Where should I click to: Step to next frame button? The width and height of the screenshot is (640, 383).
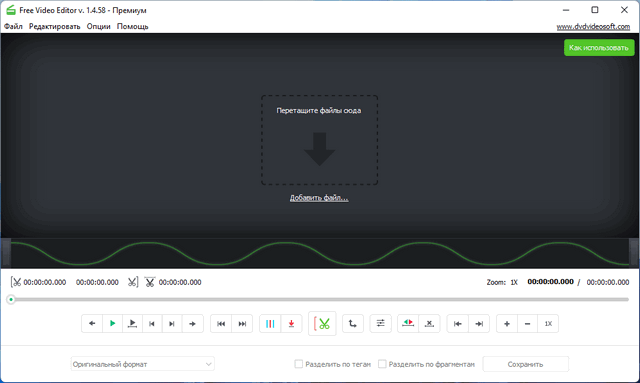pyautogui.click(x=172, y=323)
